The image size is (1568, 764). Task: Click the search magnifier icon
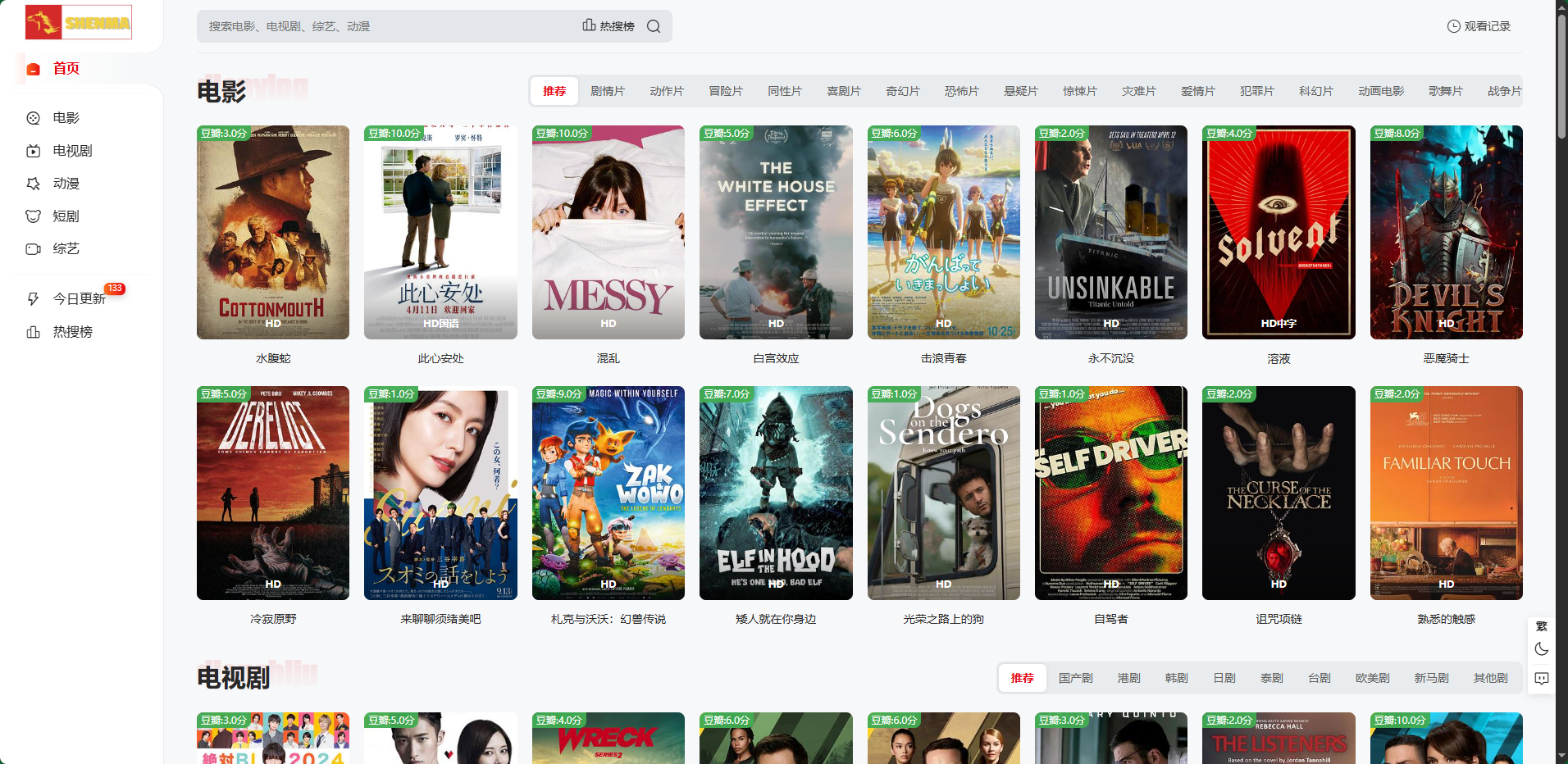(654, 26)
